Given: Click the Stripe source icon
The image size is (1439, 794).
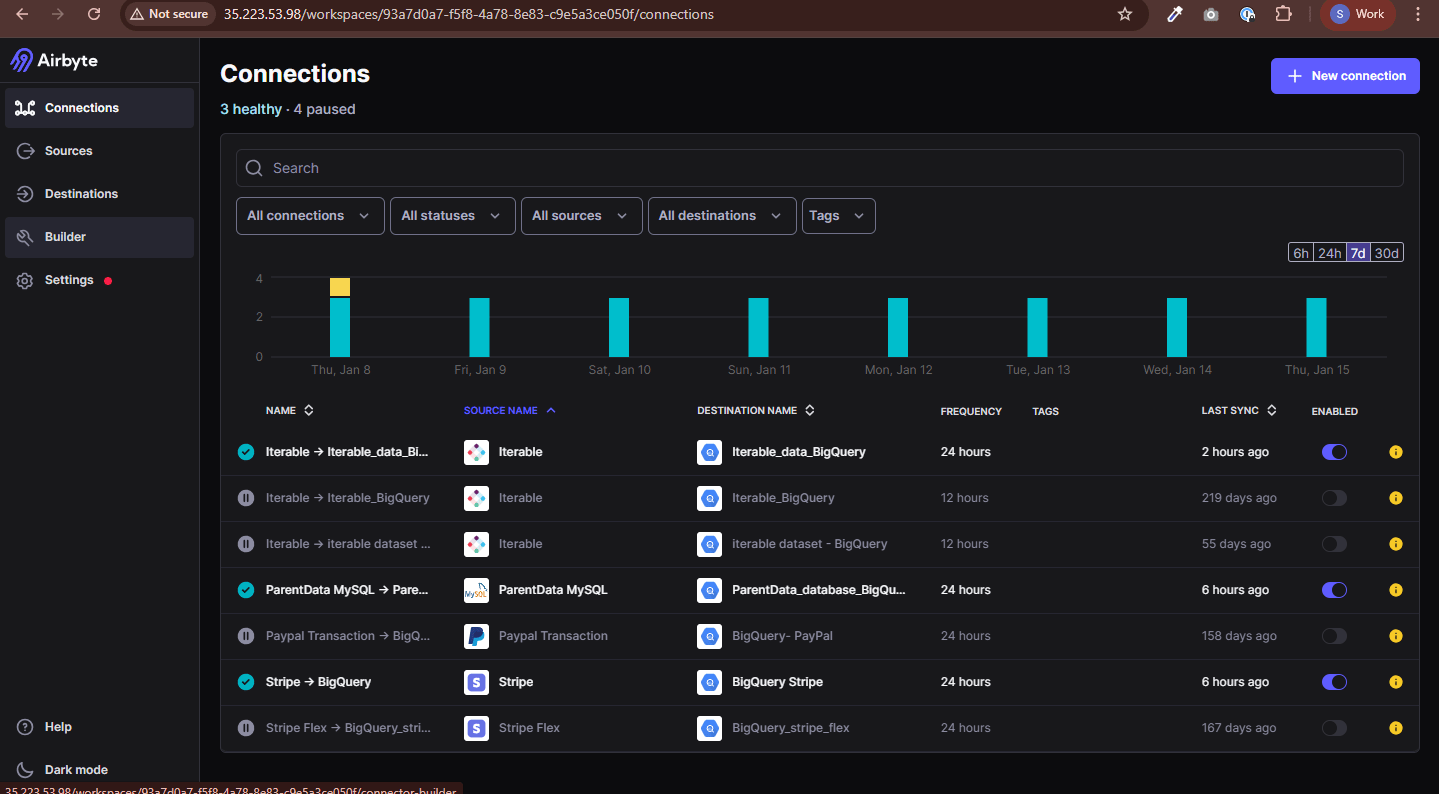Looking at the screenshot, I should (x=476, y=682).
